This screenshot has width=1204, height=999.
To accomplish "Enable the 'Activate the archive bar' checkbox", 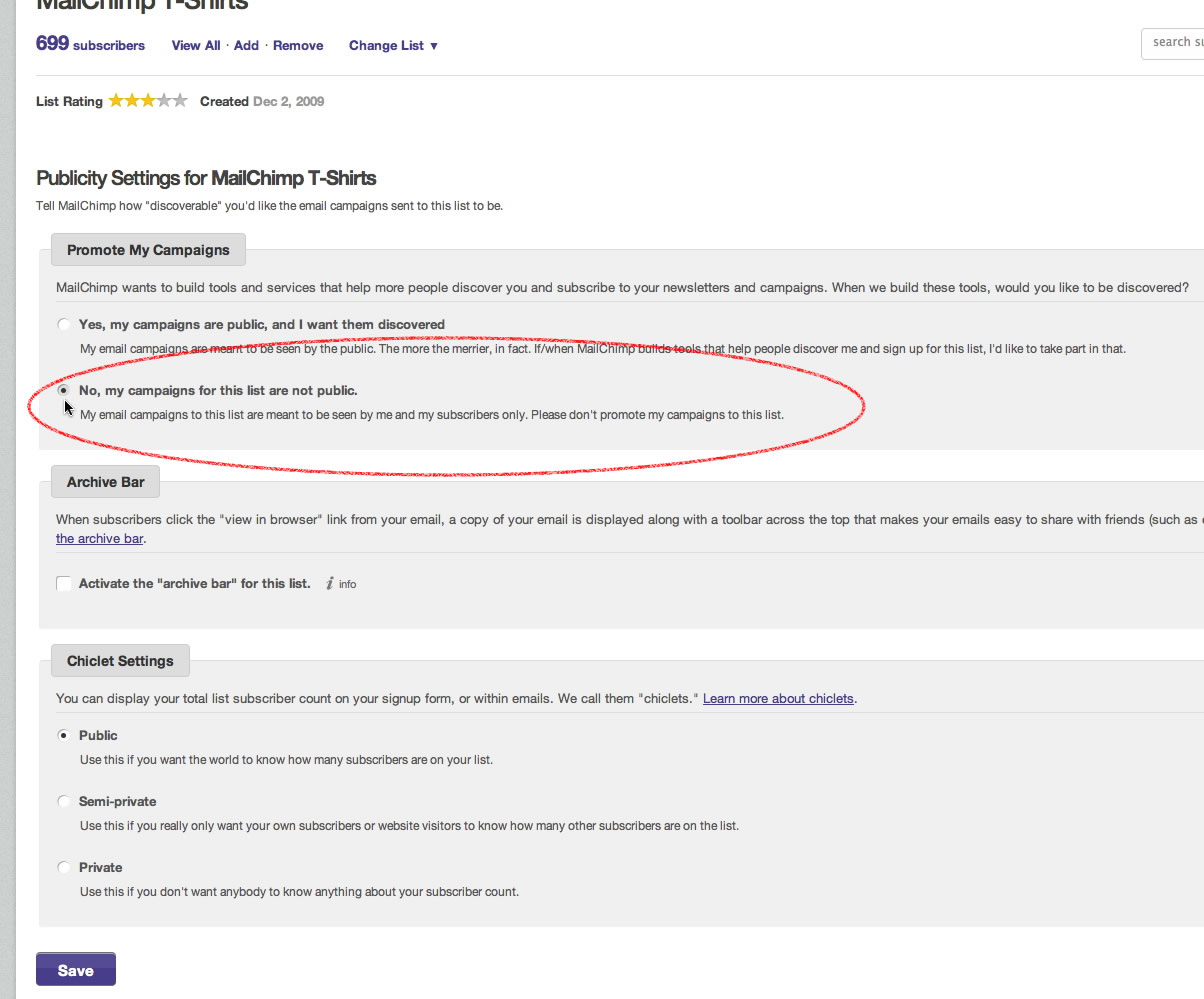I will pos(65,584).
